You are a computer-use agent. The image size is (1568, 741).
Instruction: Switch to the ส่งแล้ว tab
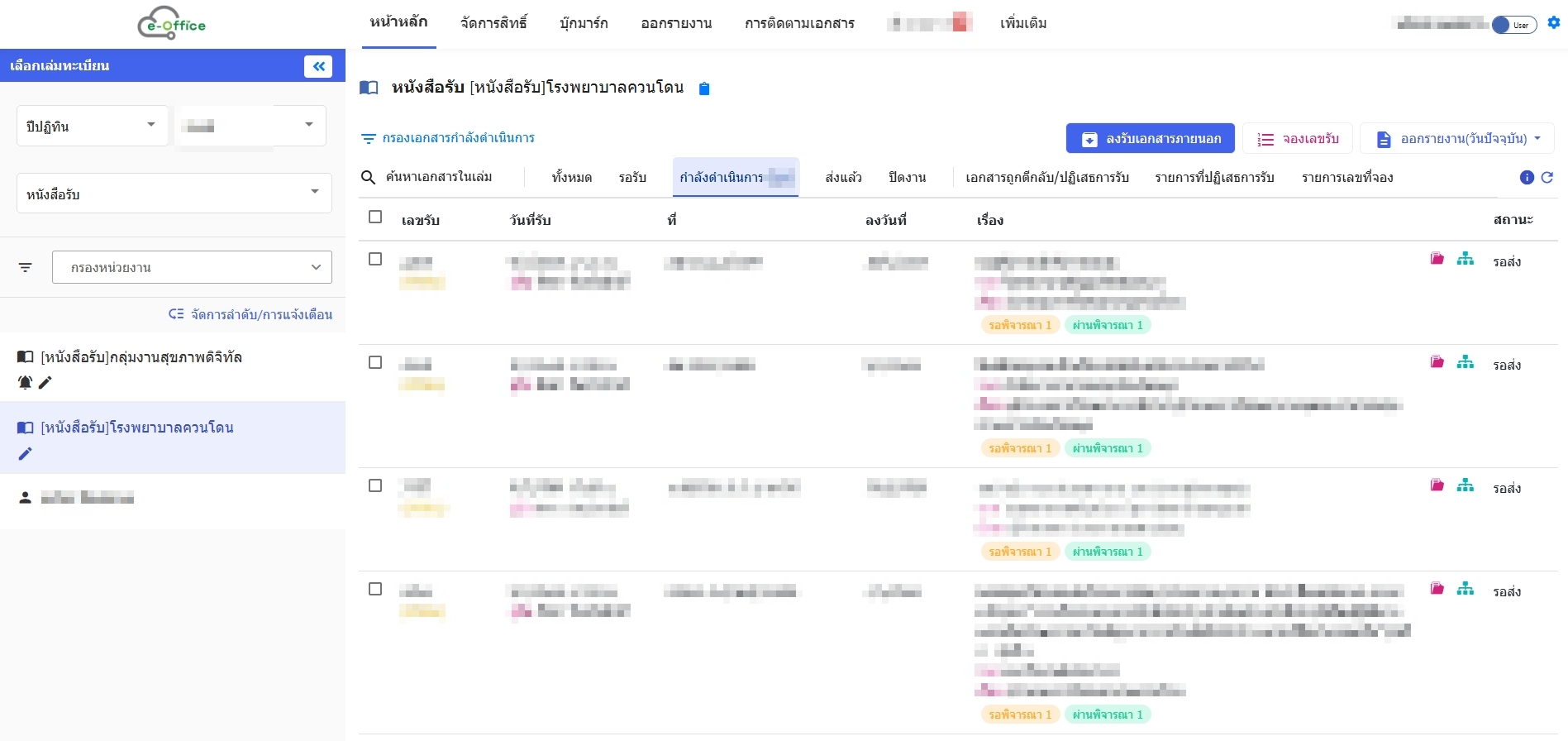(x=843, y=177)
